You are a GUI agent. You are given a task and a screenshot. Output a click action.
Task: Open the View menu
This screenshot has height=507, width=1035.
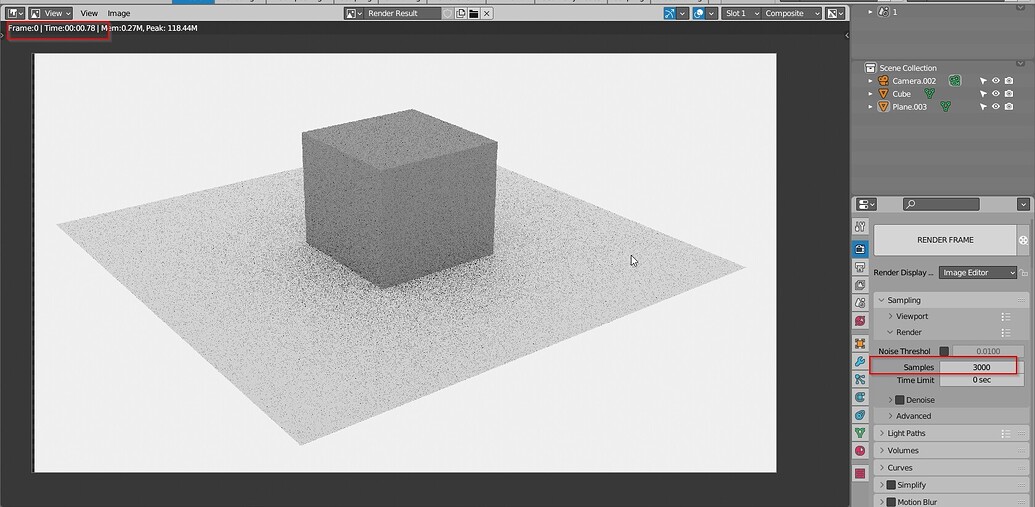[89, 13]
